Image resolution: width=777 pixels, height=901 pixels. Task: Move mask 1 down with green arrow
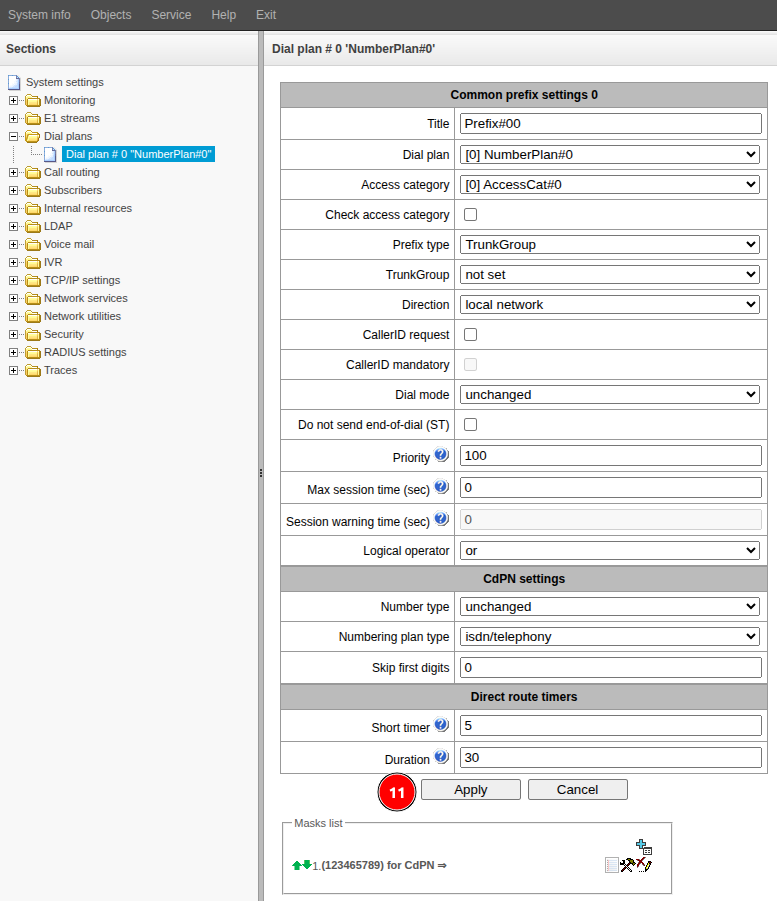(307, 864)
